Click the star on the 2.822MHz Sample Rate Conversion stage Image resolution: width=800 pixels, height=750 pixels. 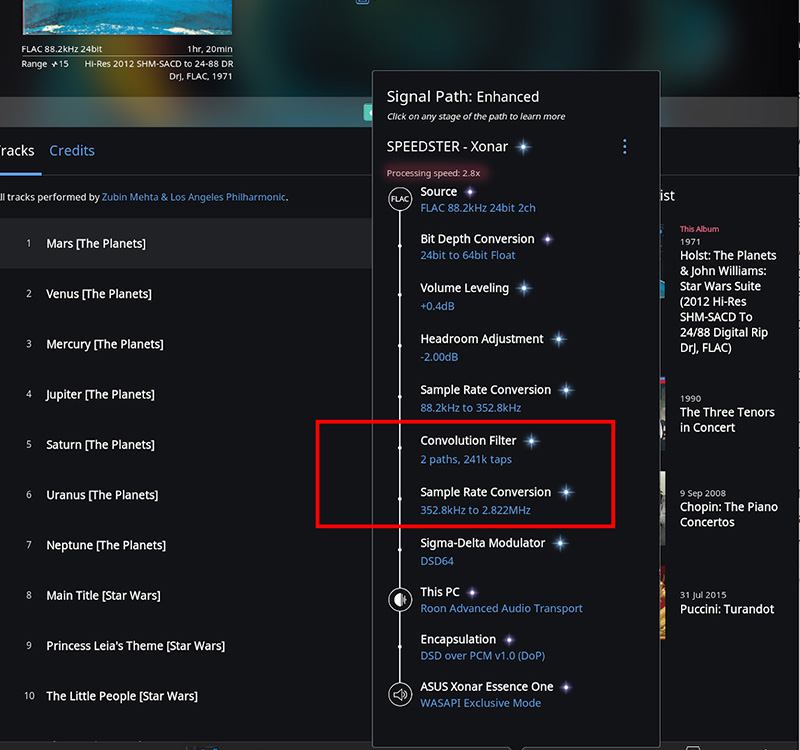[566, 492]
